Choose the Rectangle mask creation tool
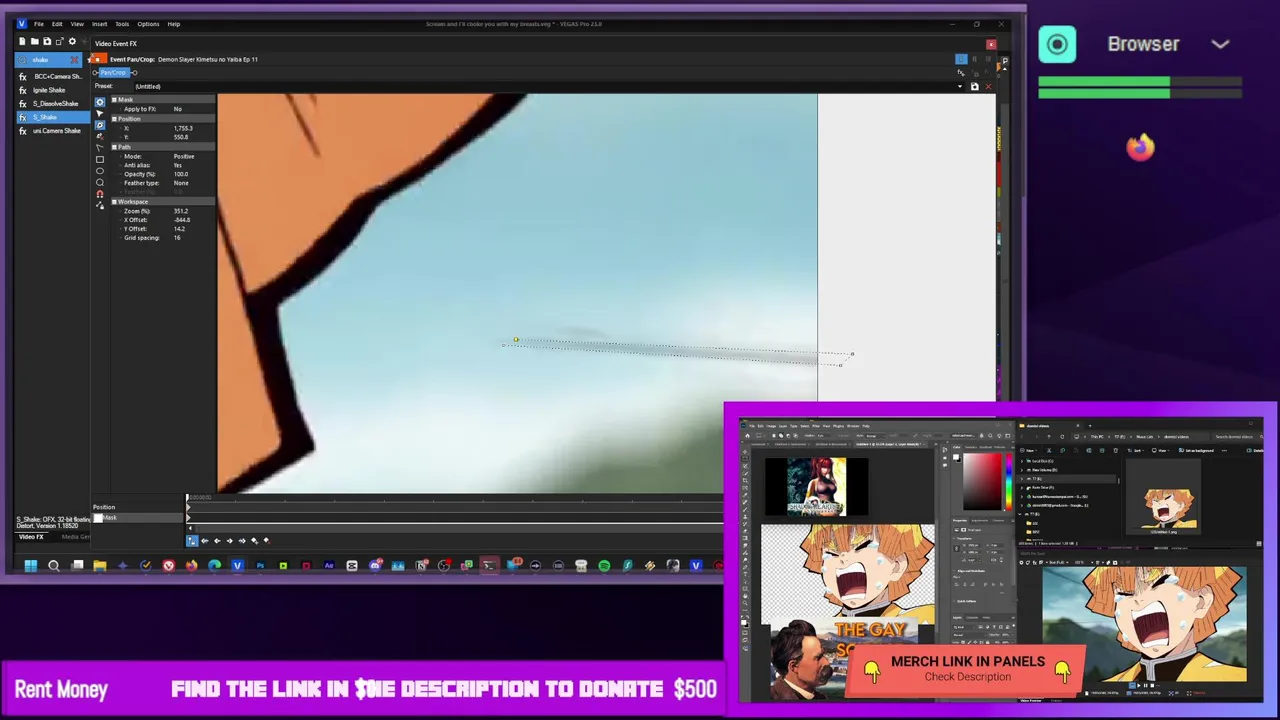 pyautogui.click(x=99, y=159)
